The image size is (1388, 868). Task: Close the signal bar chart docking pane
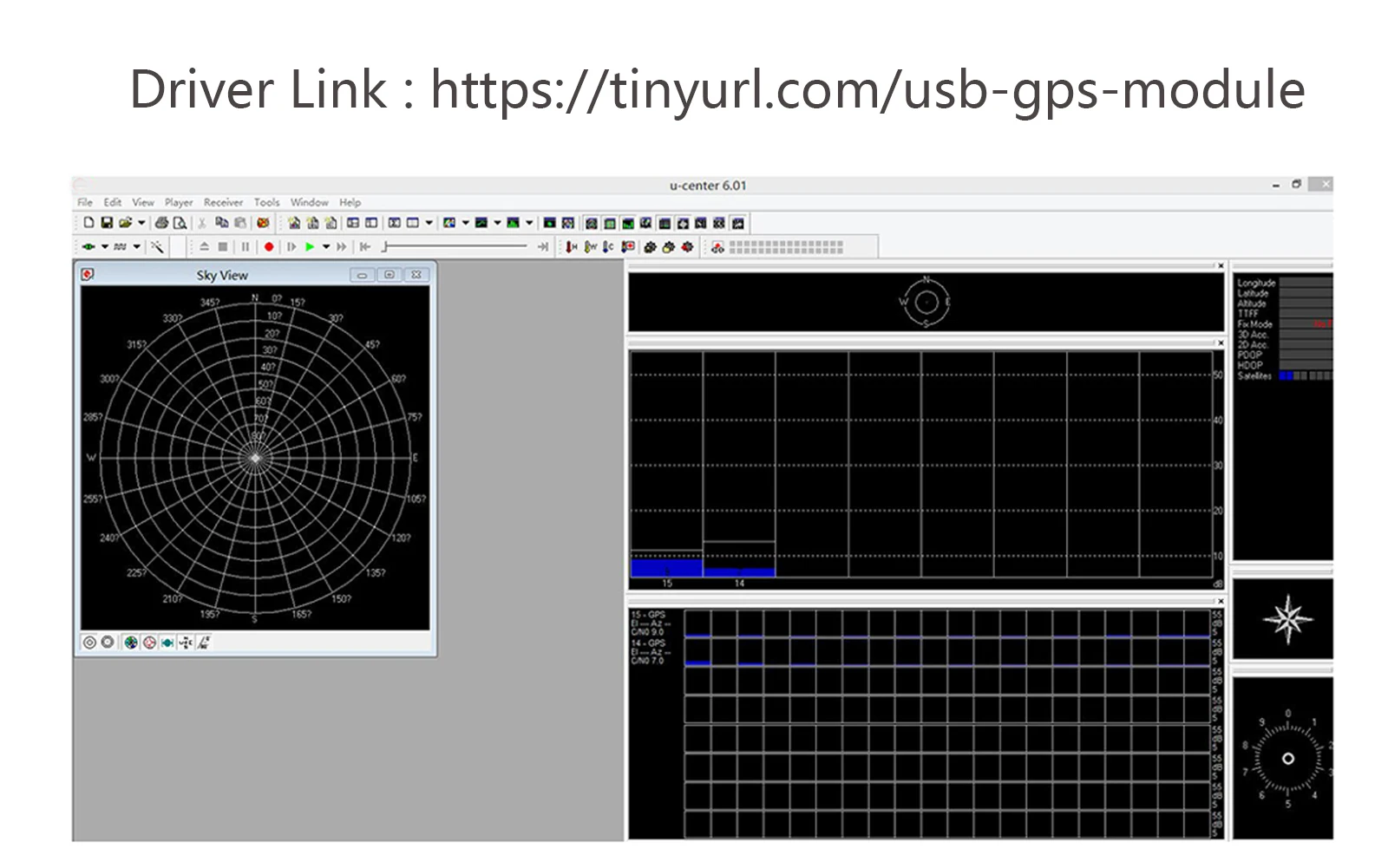1221,343
